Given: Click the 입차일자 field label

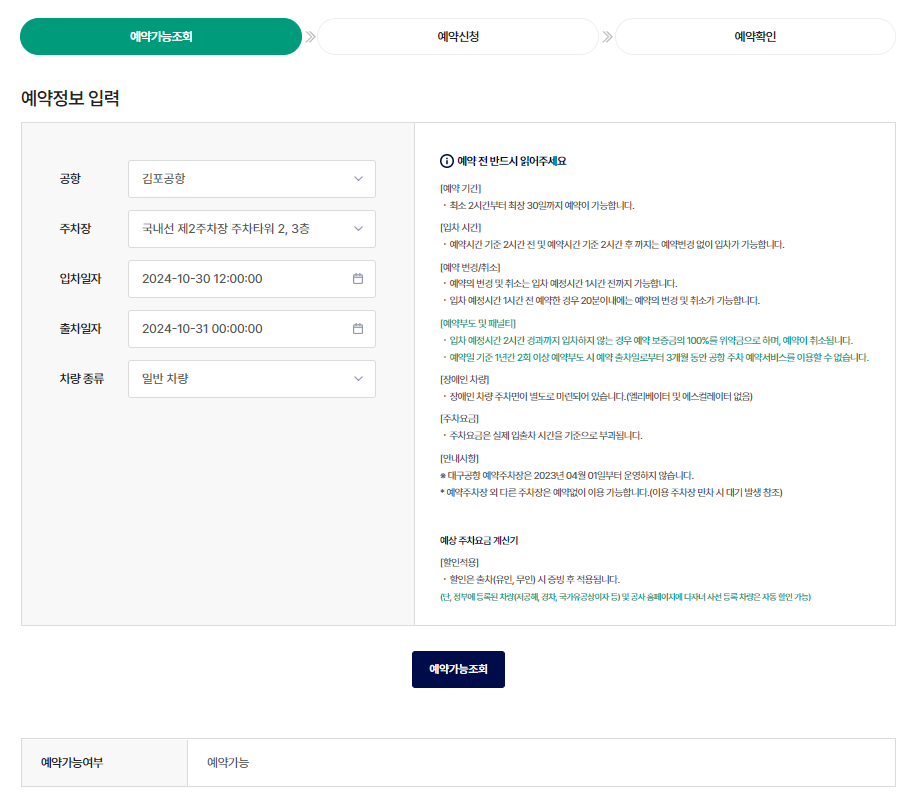Looking at the screenshot, I should coord(80,279).
